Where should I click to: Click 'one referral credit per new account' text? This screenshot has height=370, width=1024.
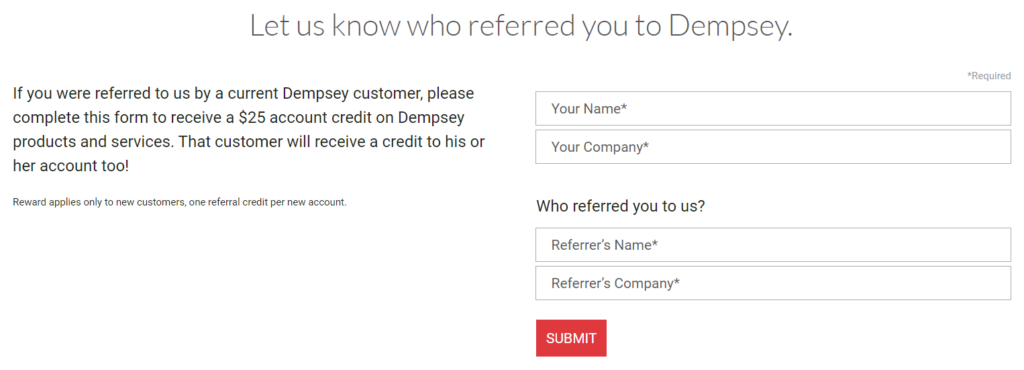point(267,202)
